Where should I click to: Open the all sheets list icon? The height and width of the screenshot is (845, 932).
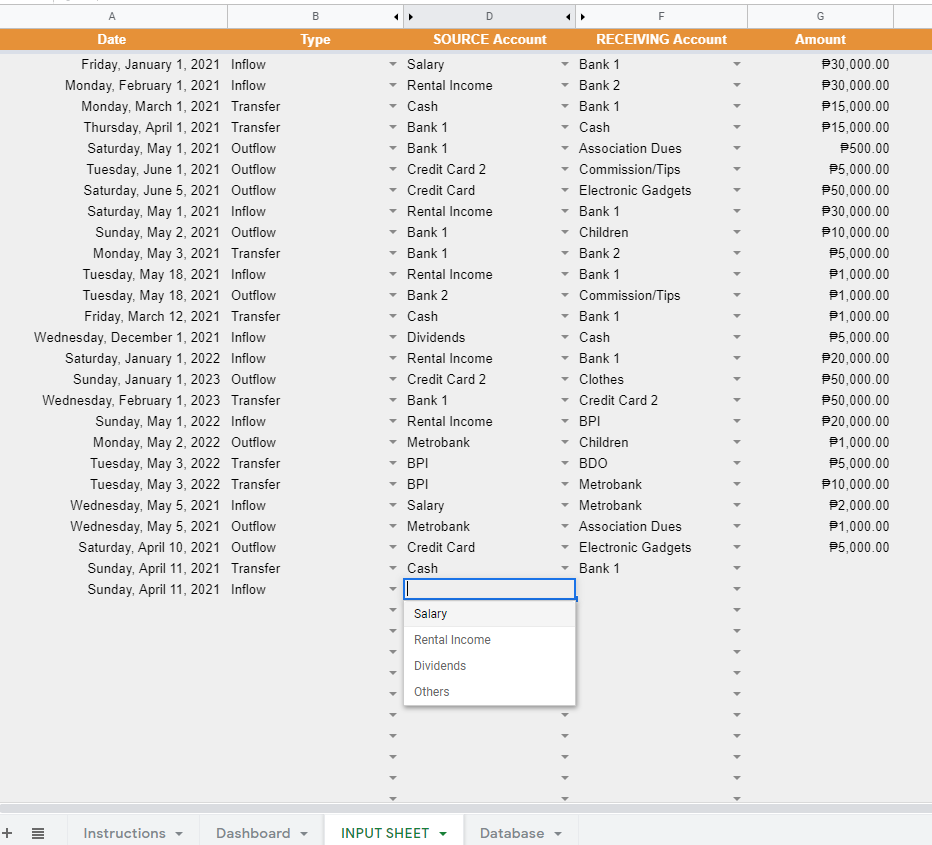click(x=38, y=833)
